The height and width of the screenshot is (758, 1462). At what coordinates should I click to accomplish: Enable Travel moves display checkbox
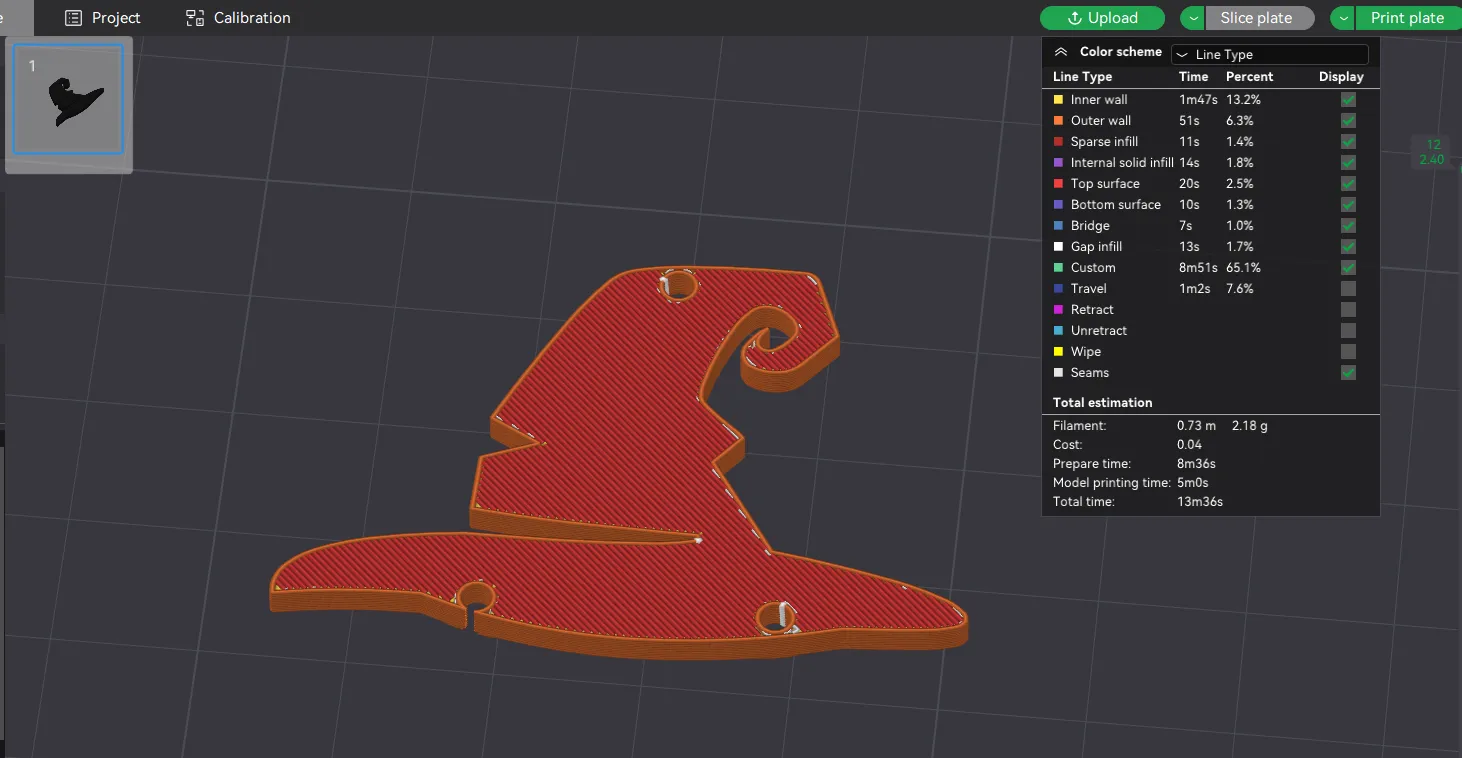tap(1348, 289)
